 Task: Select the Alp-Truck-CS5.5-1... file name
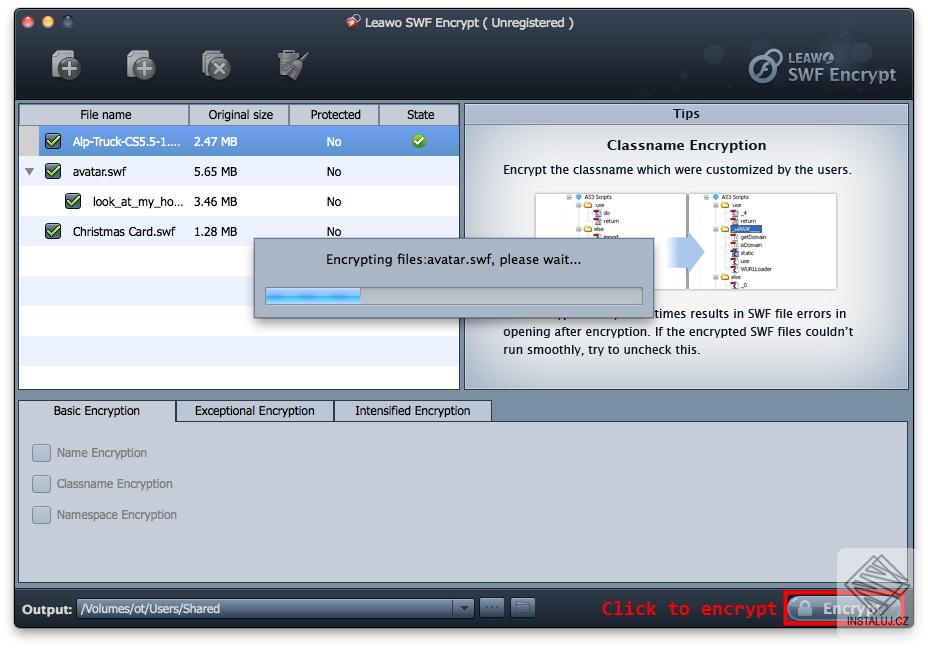point(126,141)
